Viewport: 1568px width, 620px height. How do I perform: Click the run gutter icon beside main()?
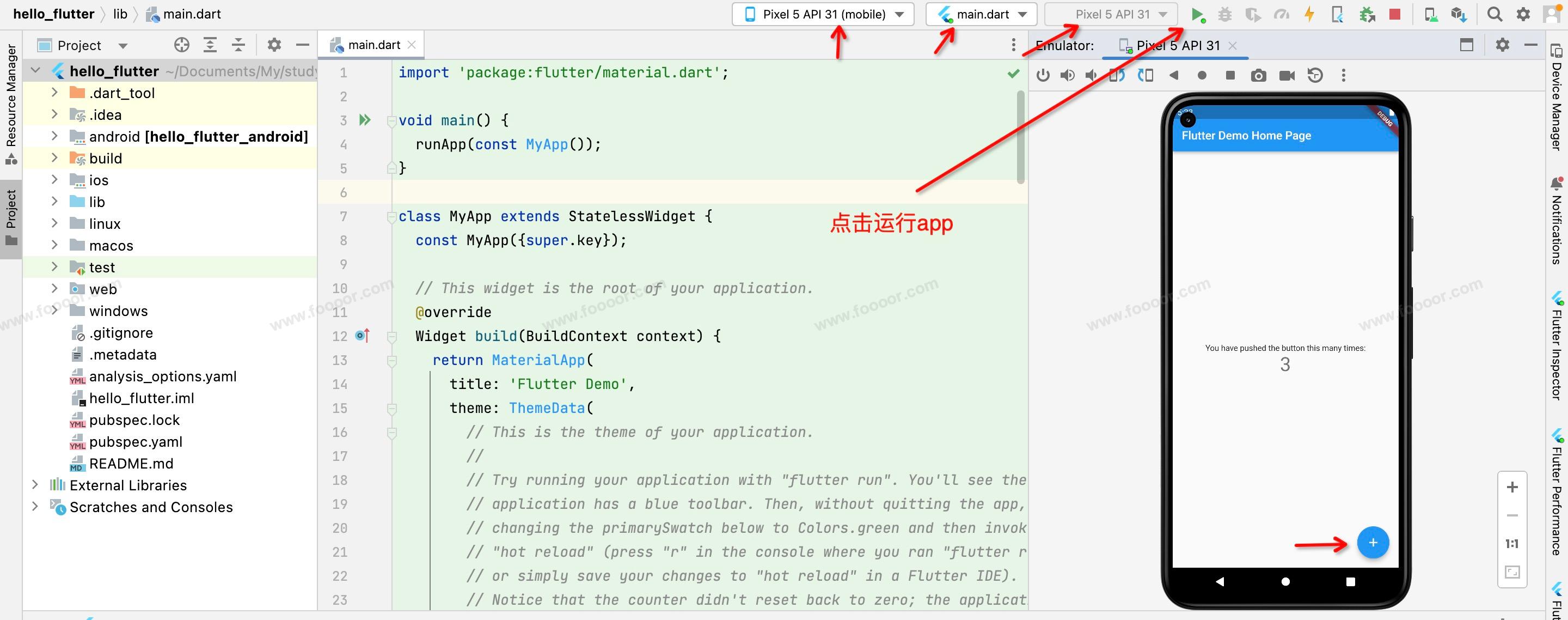[x=365, y=120]
